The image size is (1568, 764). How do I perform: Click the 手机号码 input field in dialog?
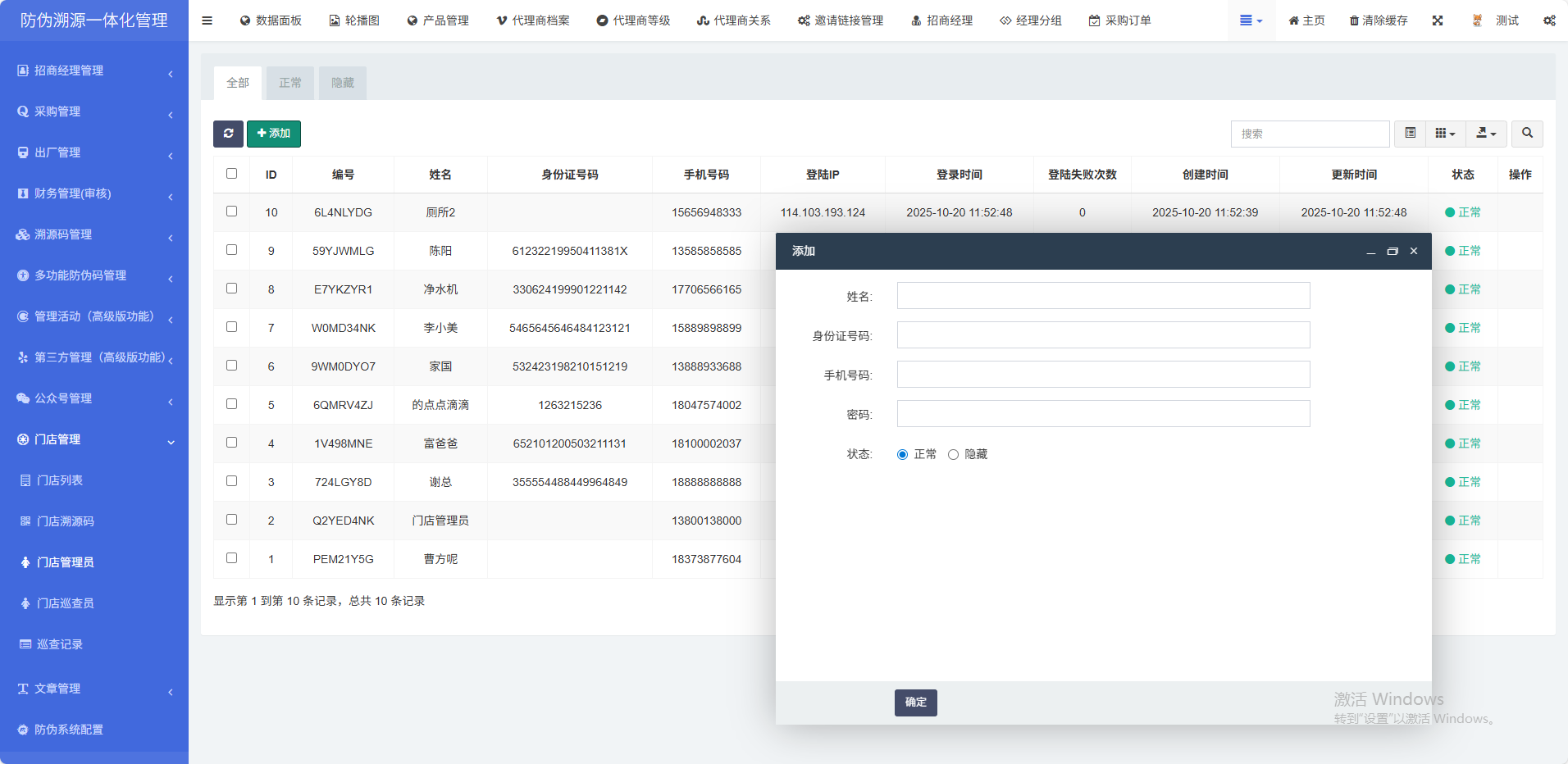pyautogui.click(x=1103, y=375)
